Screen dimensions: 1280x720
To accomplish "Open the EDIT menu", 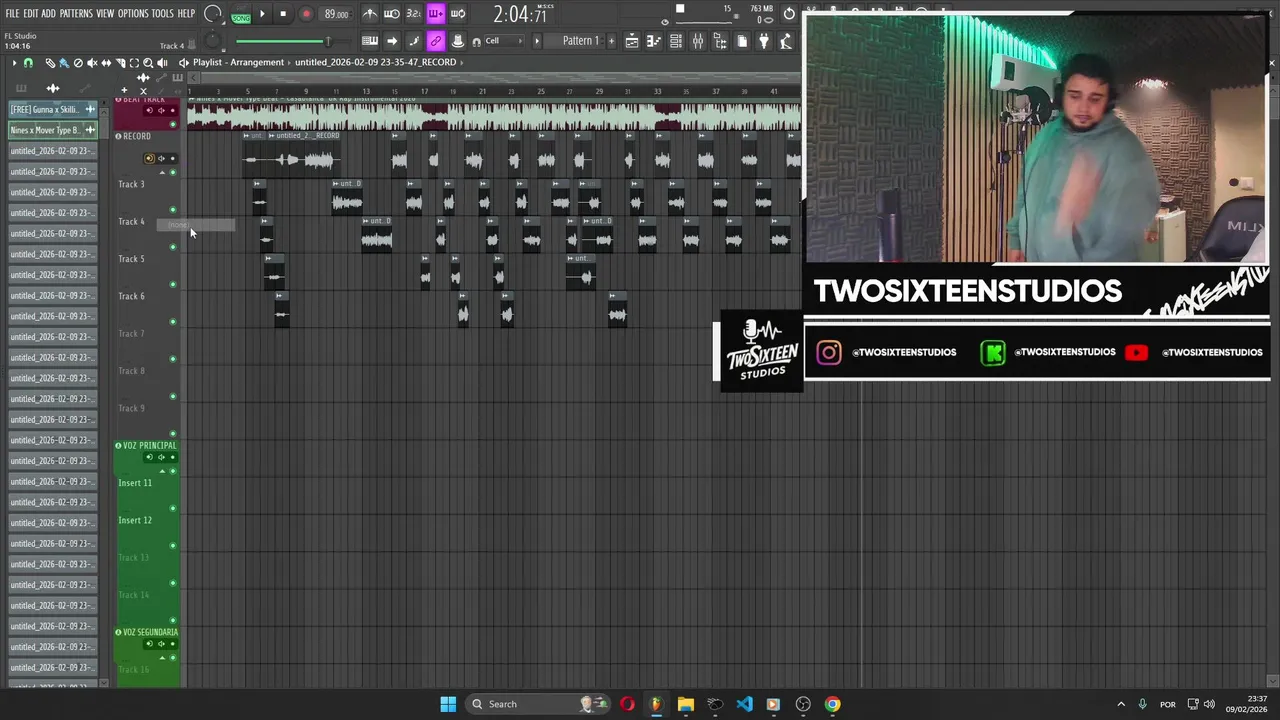I will tap(31, 14).
